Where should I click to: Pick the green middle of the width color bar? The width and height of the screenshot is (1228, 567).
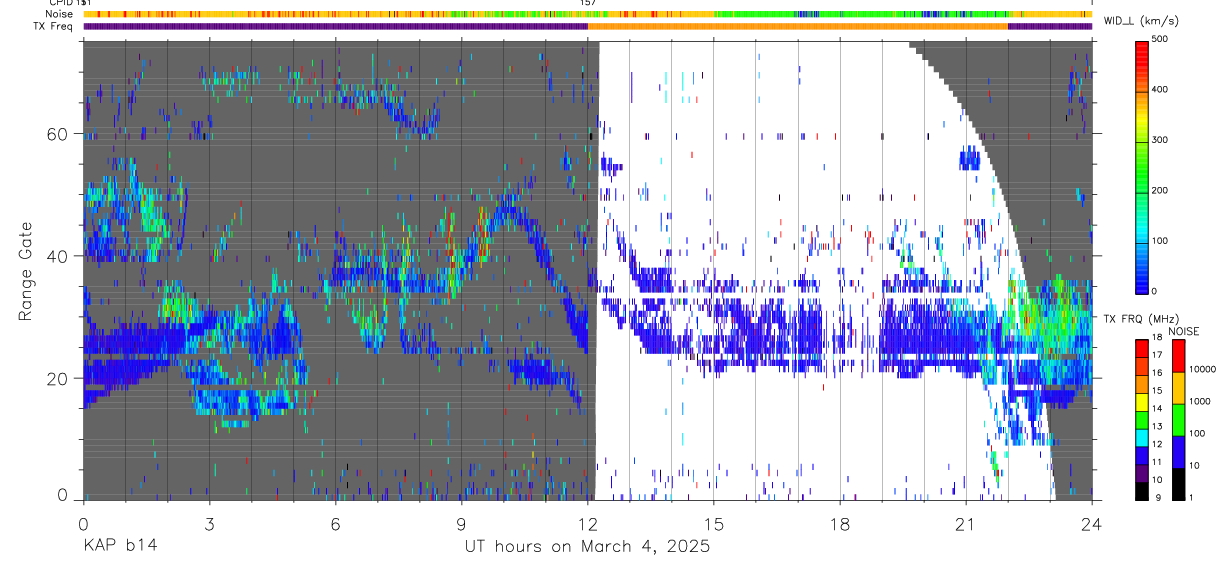click(1141, 165)
